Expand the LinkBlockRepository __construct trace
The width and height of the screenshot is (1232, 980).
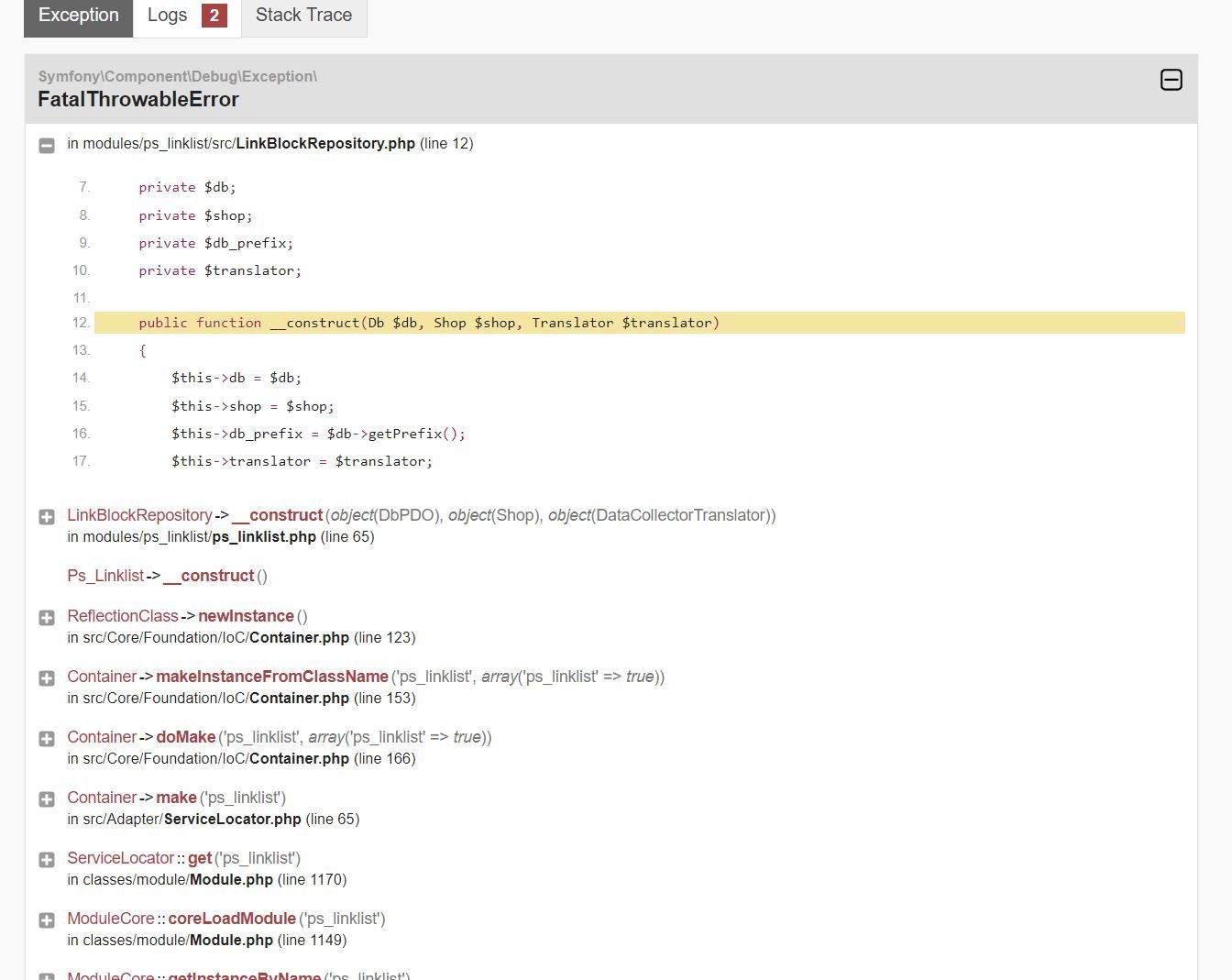(47, 517)
